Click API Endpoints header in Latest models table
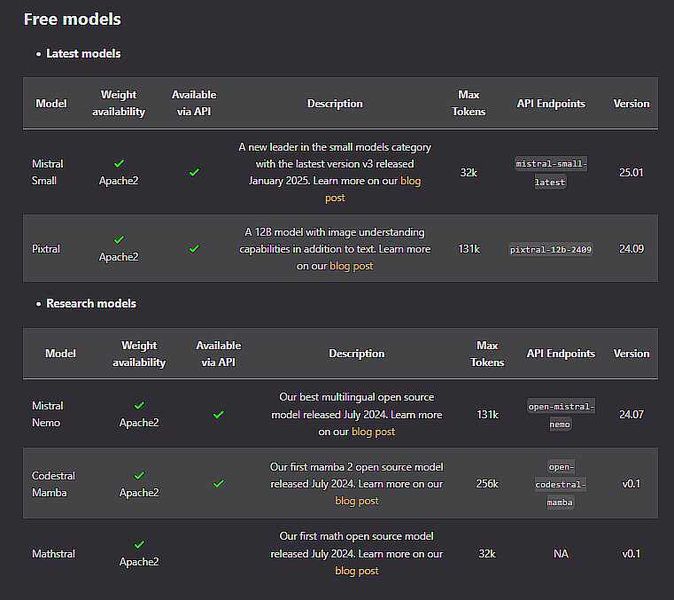Image resolution: width=674 pixels, height=600 pixels. pos(551,104)
